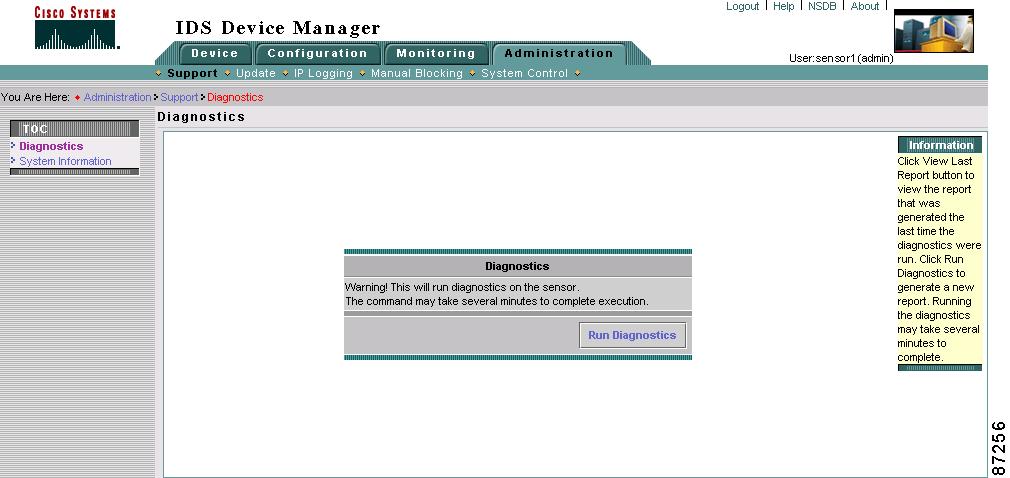The image size is (1010, 478).
Task: Click the Run Diagnostics button
Action: point(632,336)
